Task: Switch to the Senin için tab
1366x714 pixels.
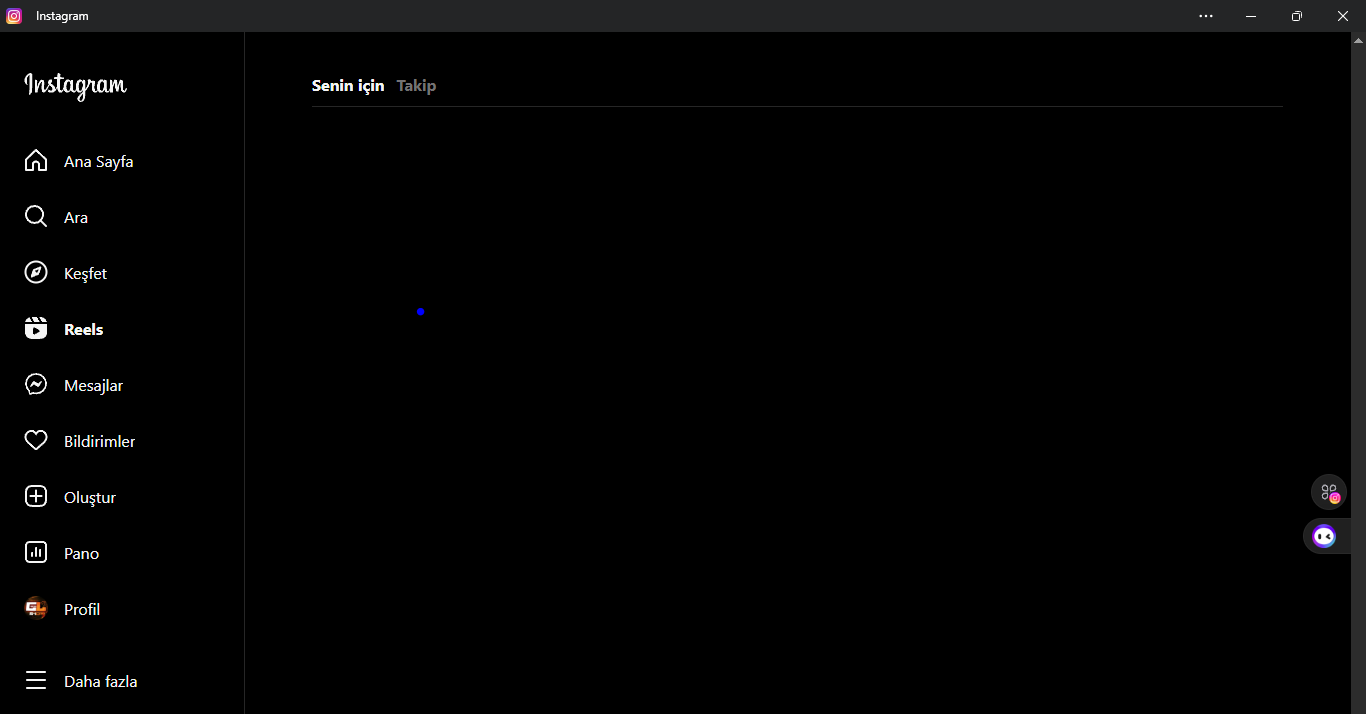Action: (348, 86)
